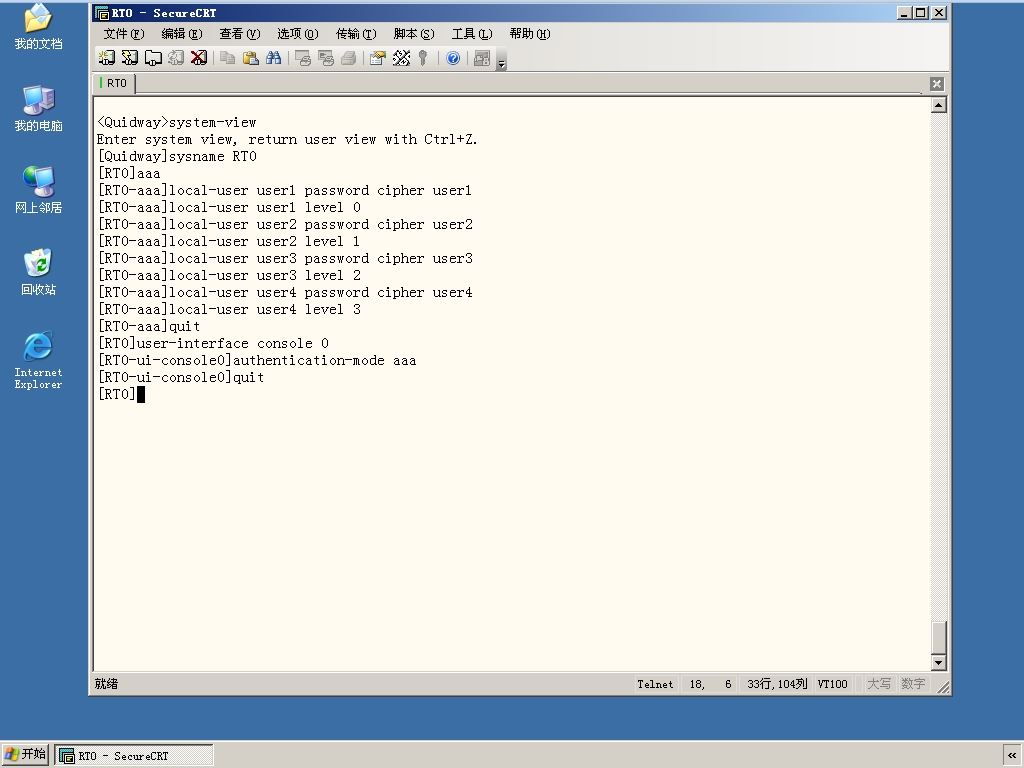Expand the taskbar tray chevron
The image size is (1024, 768).
point(1012,756)
